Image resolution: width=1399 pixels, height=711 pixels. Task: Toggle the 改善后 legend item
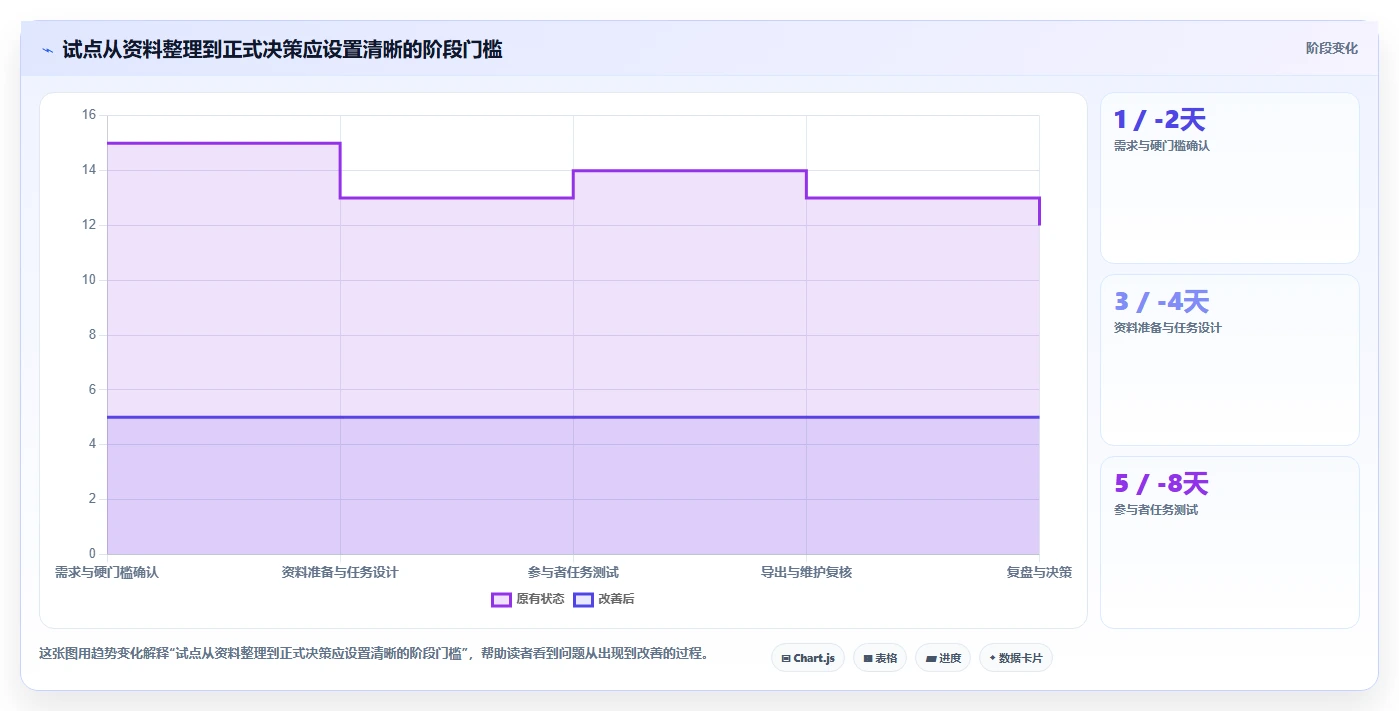pos(604,599)
